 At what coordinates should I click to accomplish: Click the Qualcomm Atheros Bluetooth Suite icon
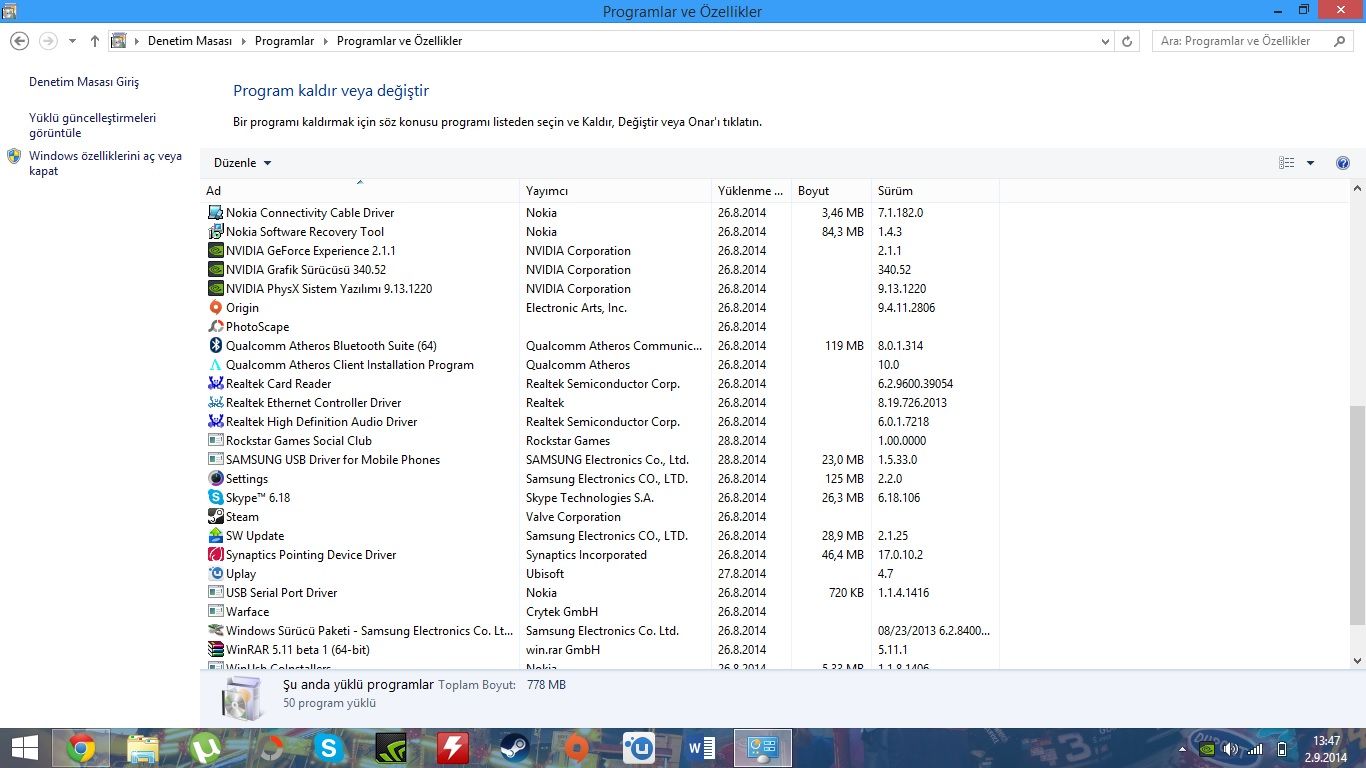[215, 346]
